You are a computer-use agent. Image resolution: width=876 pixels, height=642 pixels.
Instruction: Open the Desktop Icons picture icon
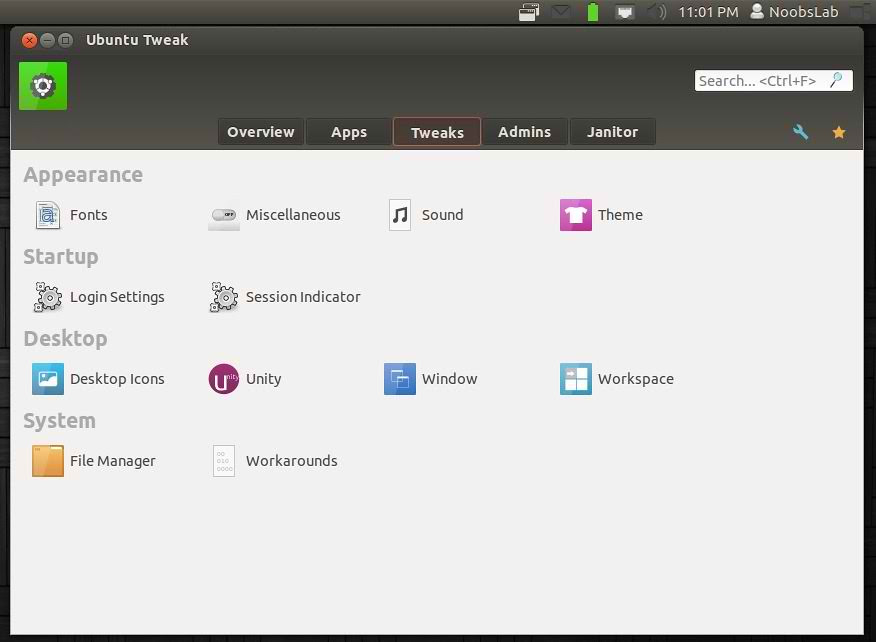click(47, 379)
